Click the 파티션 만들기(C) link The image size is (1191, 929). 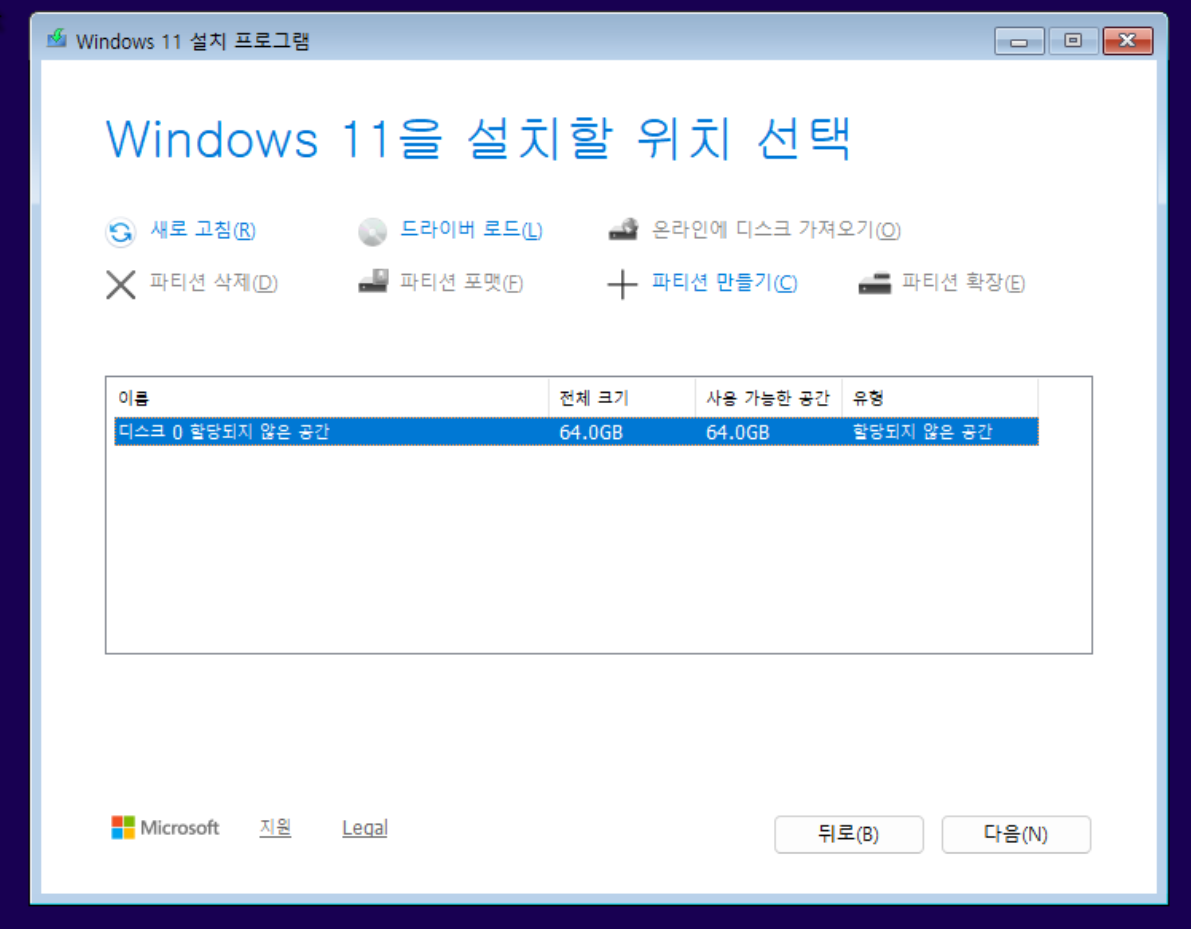725,283
